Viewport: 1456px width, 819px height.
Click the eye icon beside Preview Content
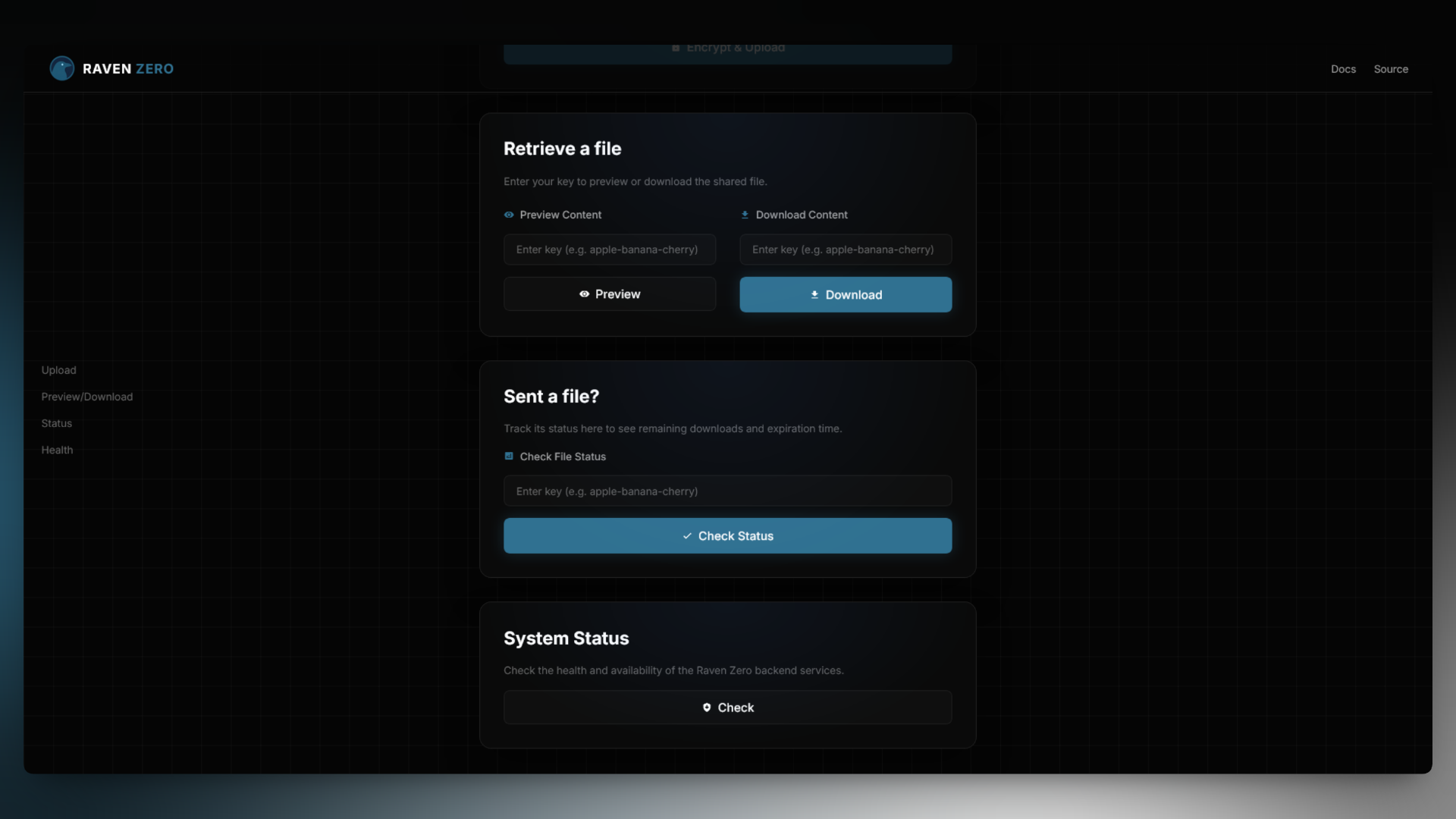click(x=509, y=215)
